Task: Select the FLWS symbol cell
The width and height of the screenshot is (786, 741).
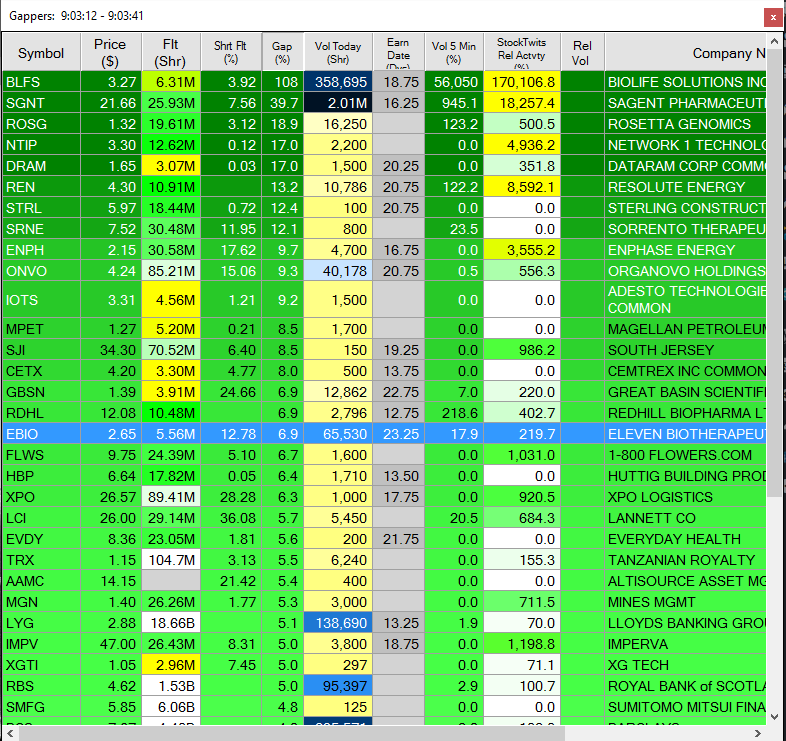Action: tap(41, 455)
